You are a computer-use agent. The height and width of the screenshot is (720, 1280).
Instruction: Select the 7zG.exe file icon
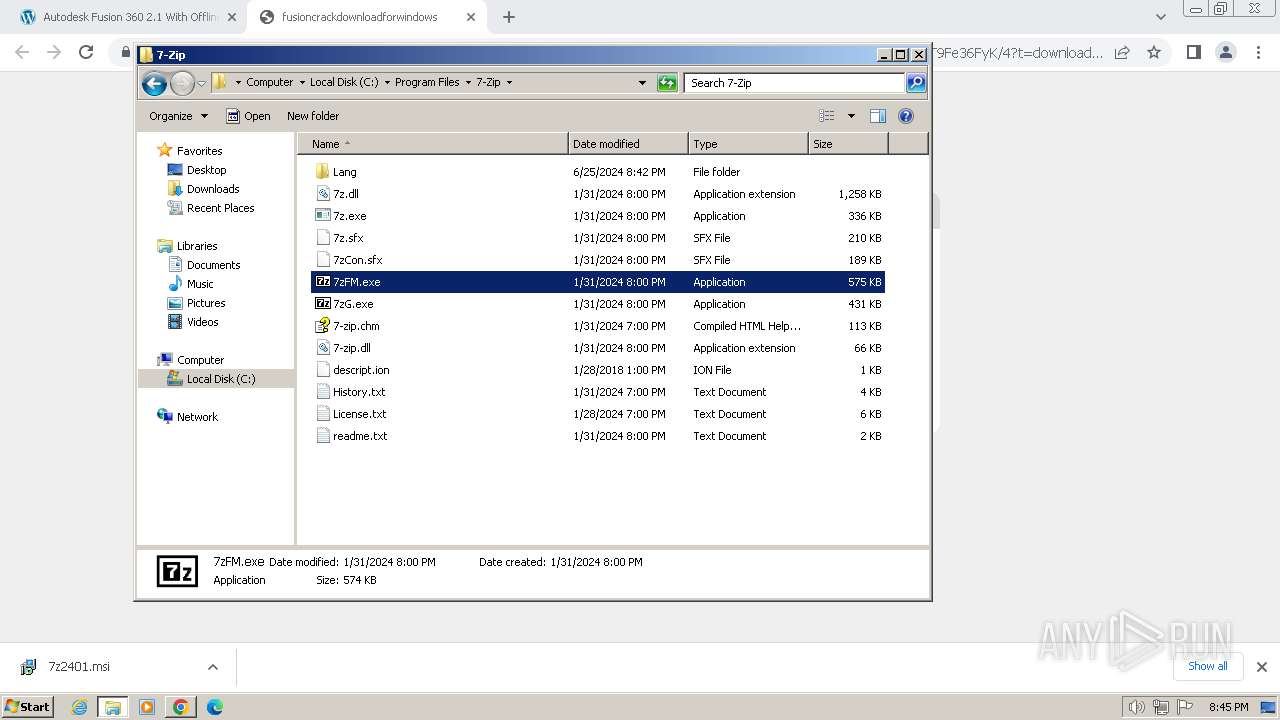point(322,304)
